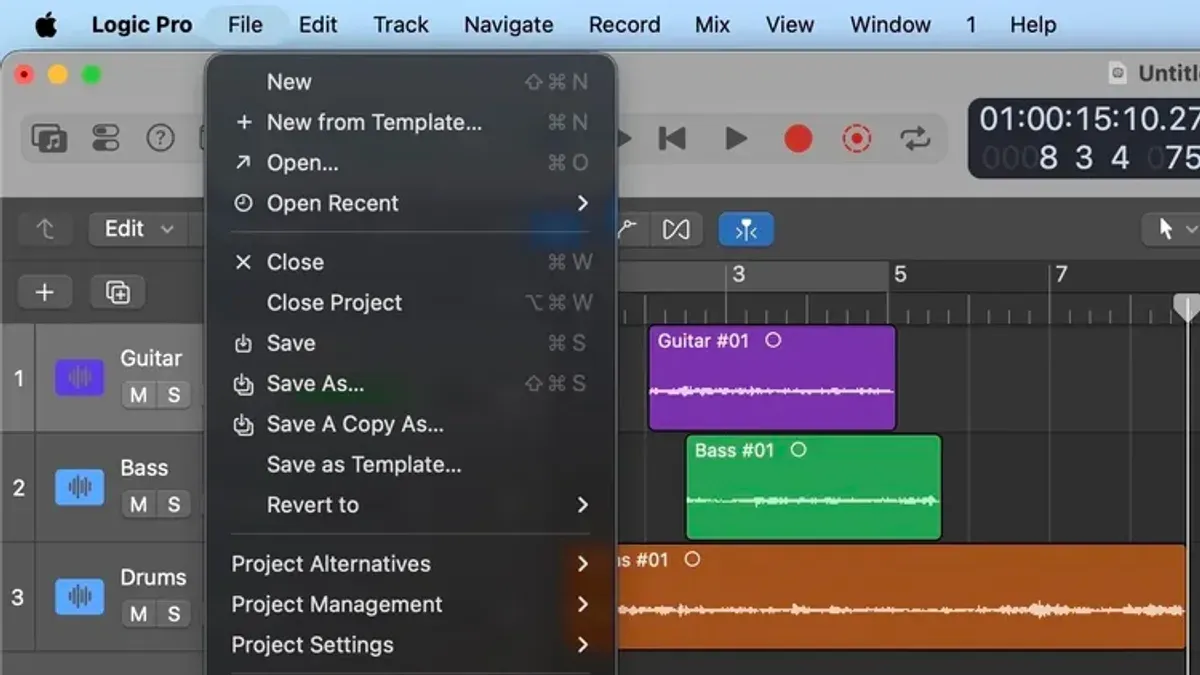Toggle Cycle mode loop button
The image size is (1200, 675).
coord(915,138)
